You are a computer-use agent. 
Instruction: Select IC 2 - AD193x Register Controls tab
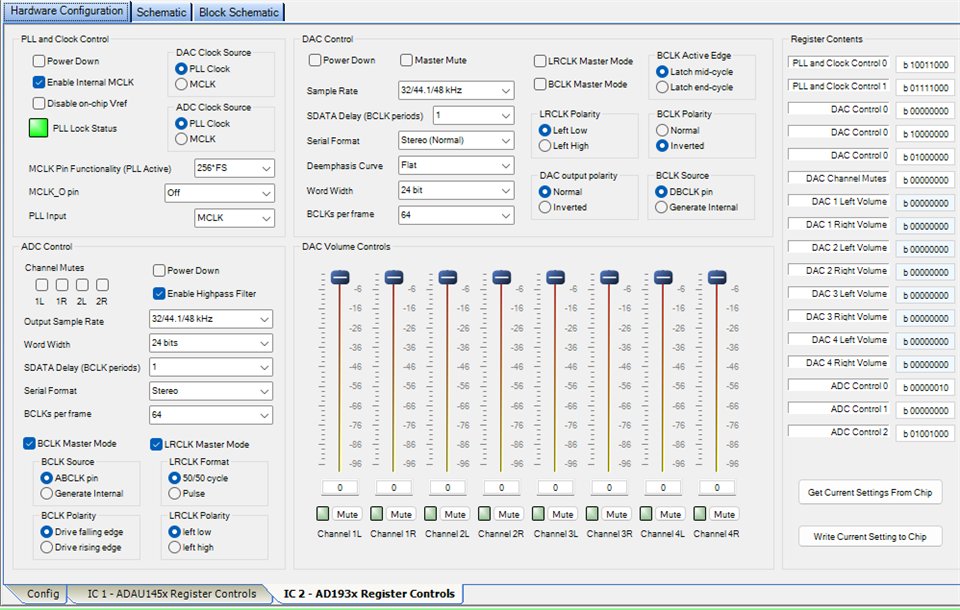click(369, 593)
